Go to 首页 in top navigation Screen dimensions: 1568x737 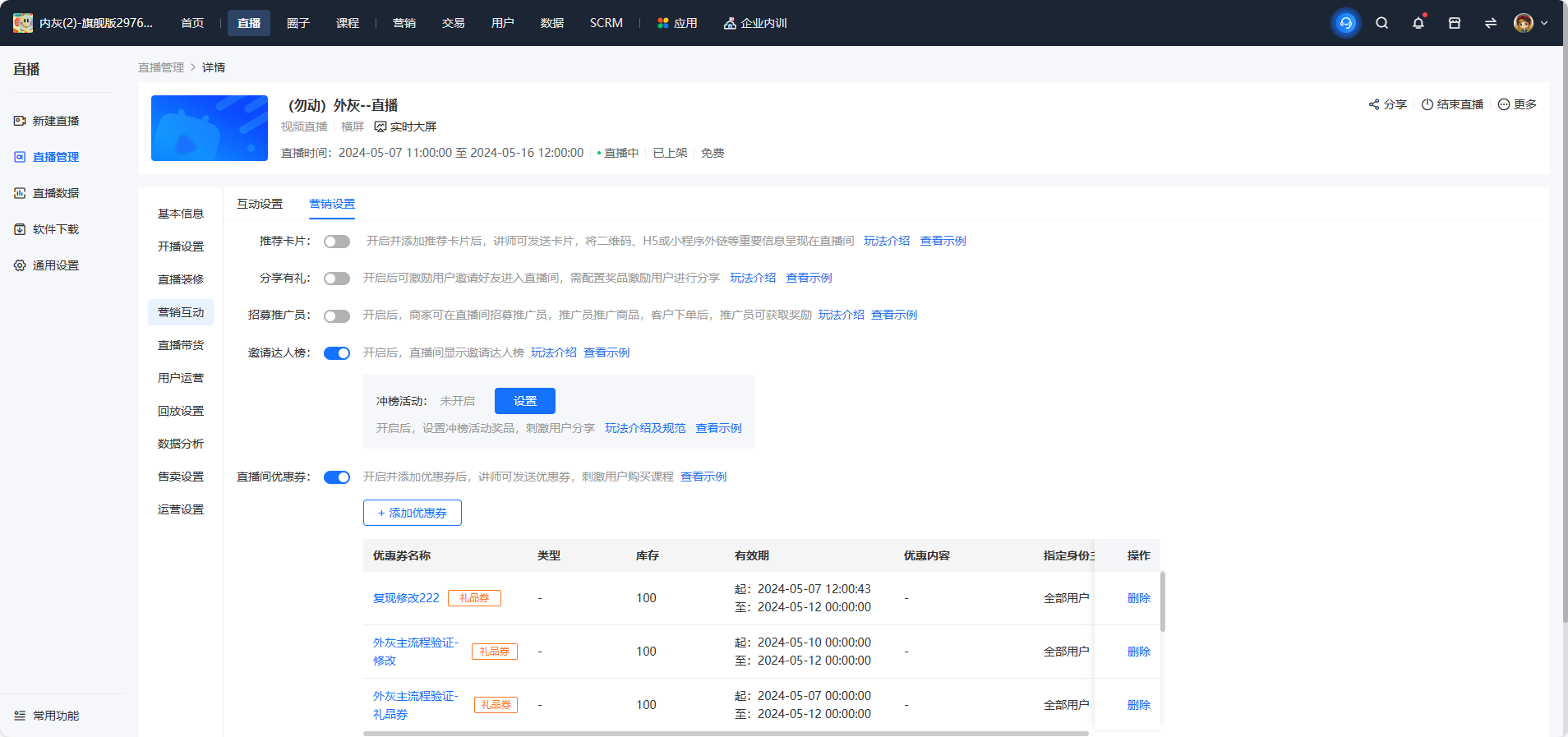coord(192,23)
